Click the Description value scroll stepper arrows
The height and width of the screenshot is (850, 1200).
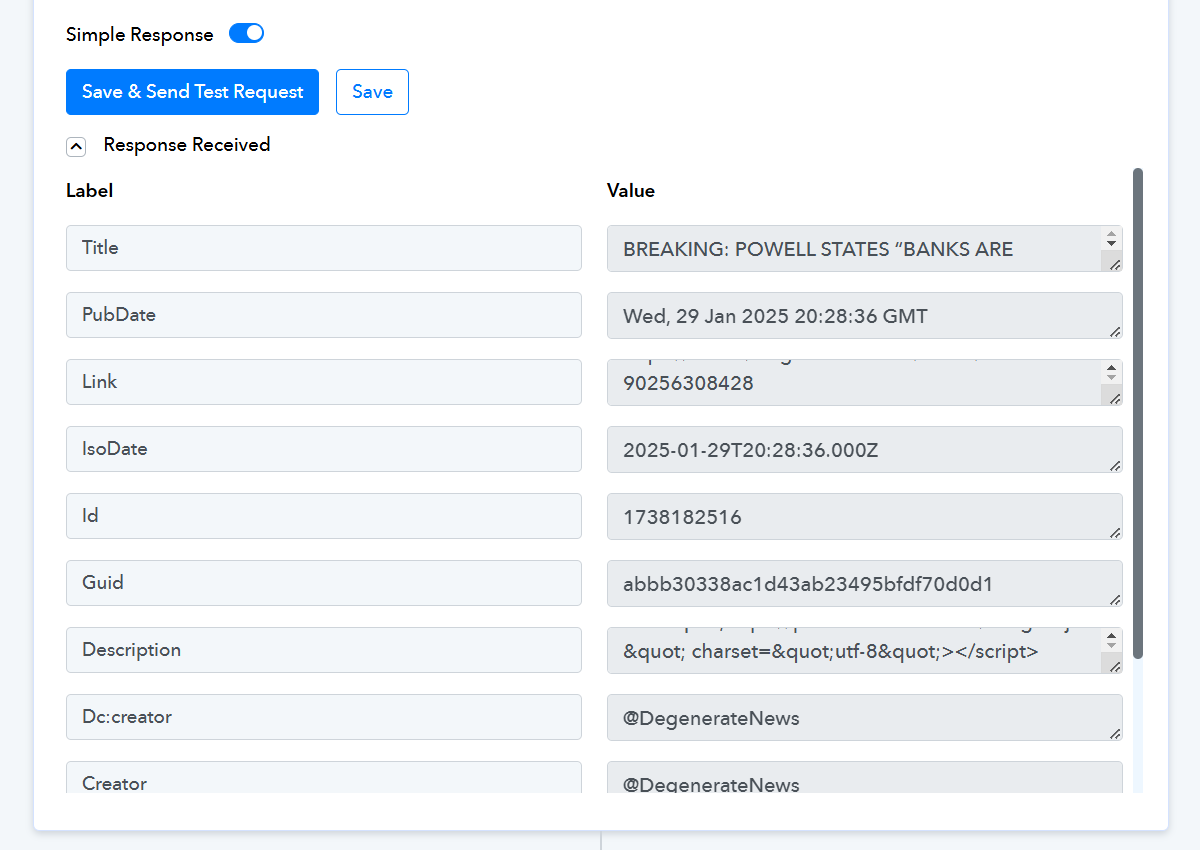click(1111, 641)
